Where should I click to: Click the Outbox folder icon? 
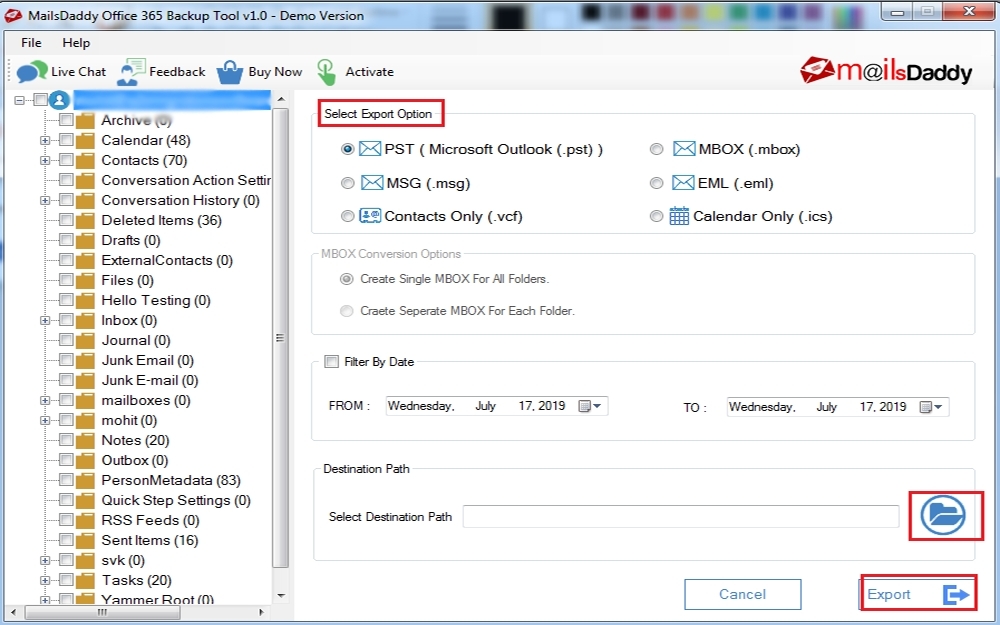85,460
